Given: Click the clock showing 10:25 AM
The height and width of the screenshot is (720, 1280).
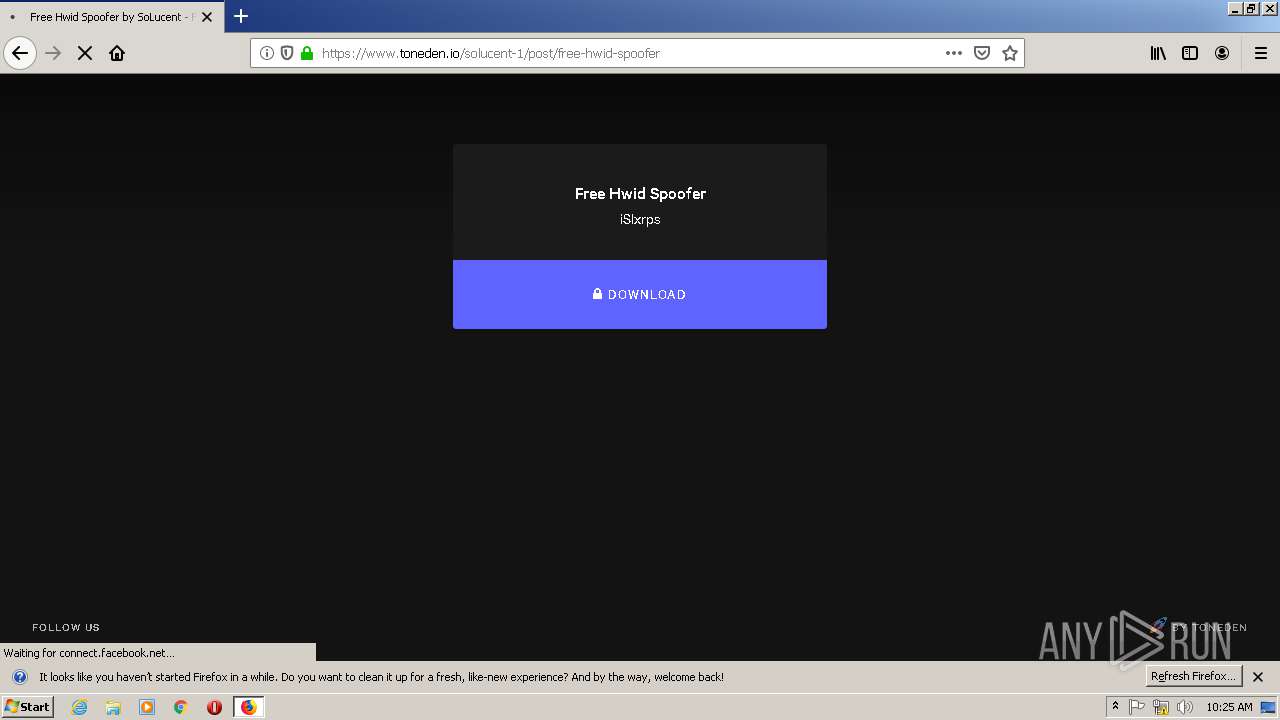Looking at the screenshot, I should pyautogui.click(x=1229, y=707).
